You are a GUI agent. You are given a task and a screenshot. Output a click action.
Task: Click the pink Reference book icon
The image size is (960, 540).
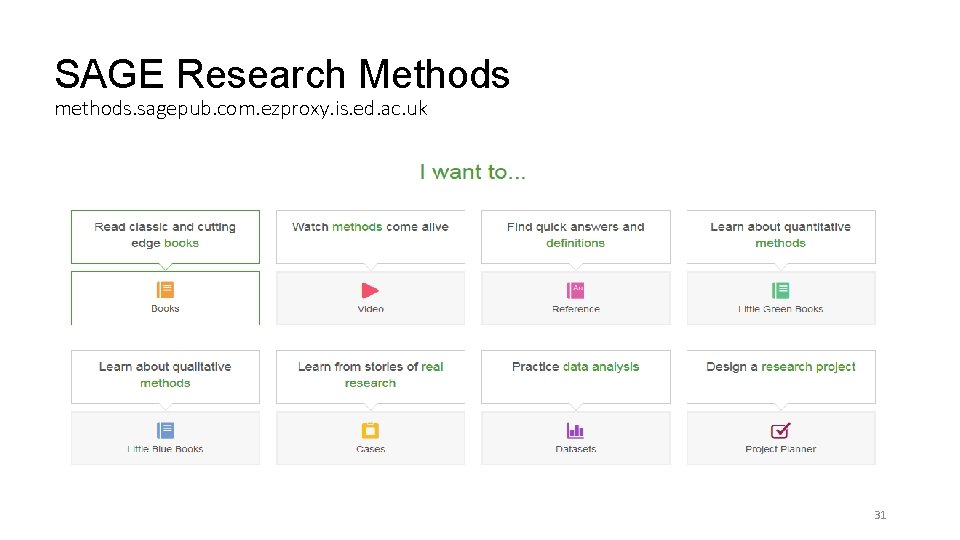point(576,290)
